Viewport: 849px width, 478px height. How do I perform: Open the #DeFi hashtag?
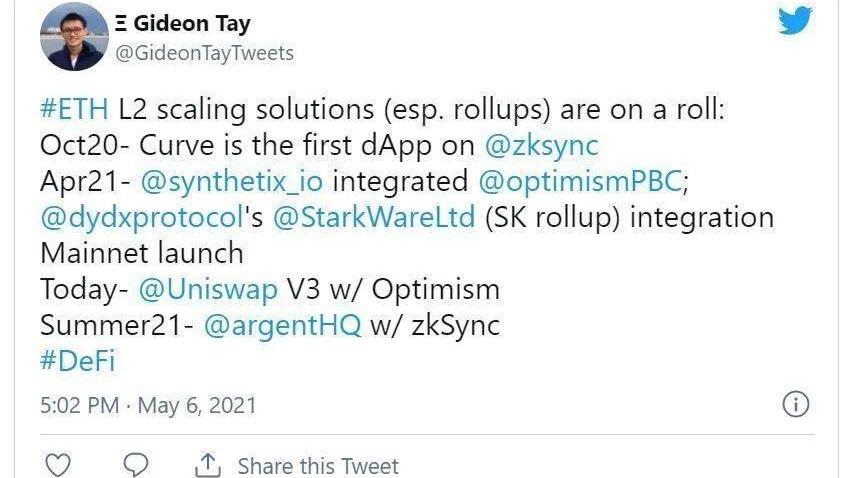click(77, 360)
